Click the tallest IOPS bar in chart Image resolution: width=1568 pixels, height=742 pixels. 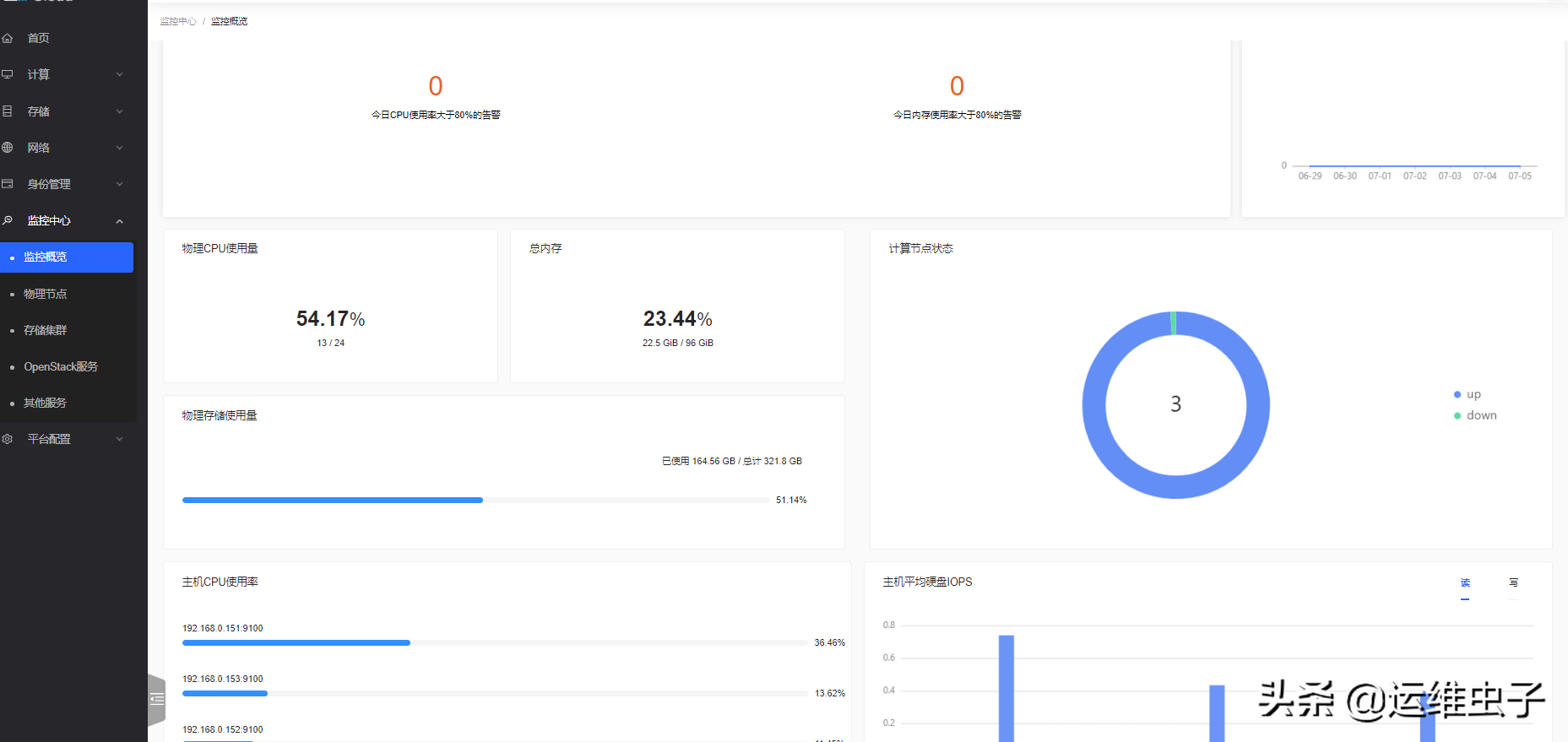point(1006,688)
